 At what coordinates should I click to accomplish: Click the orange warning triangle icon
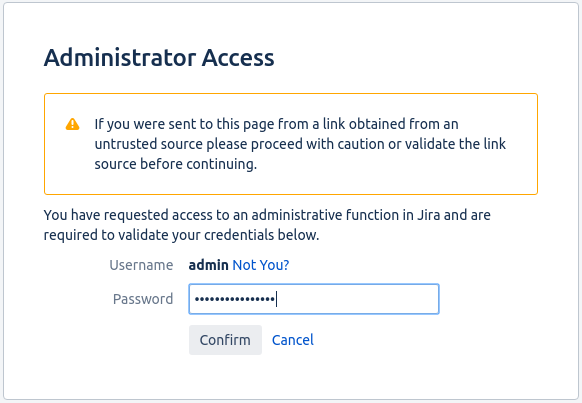(72, 124)
